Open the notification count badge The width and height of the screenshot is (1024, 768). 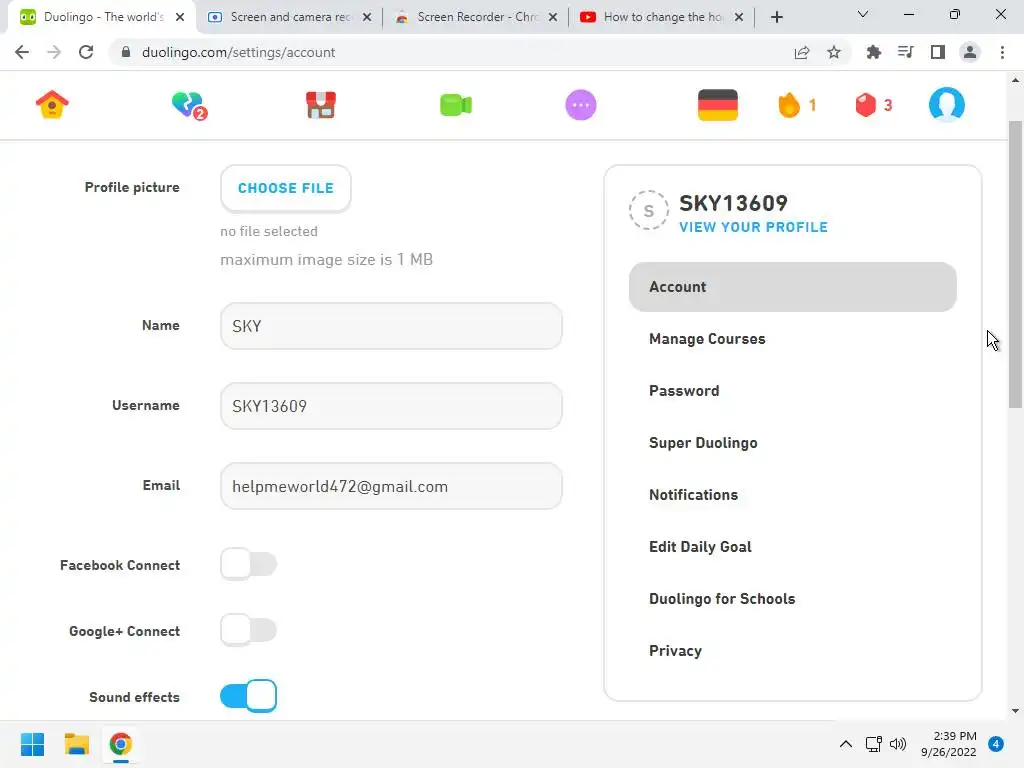(996, 744)
